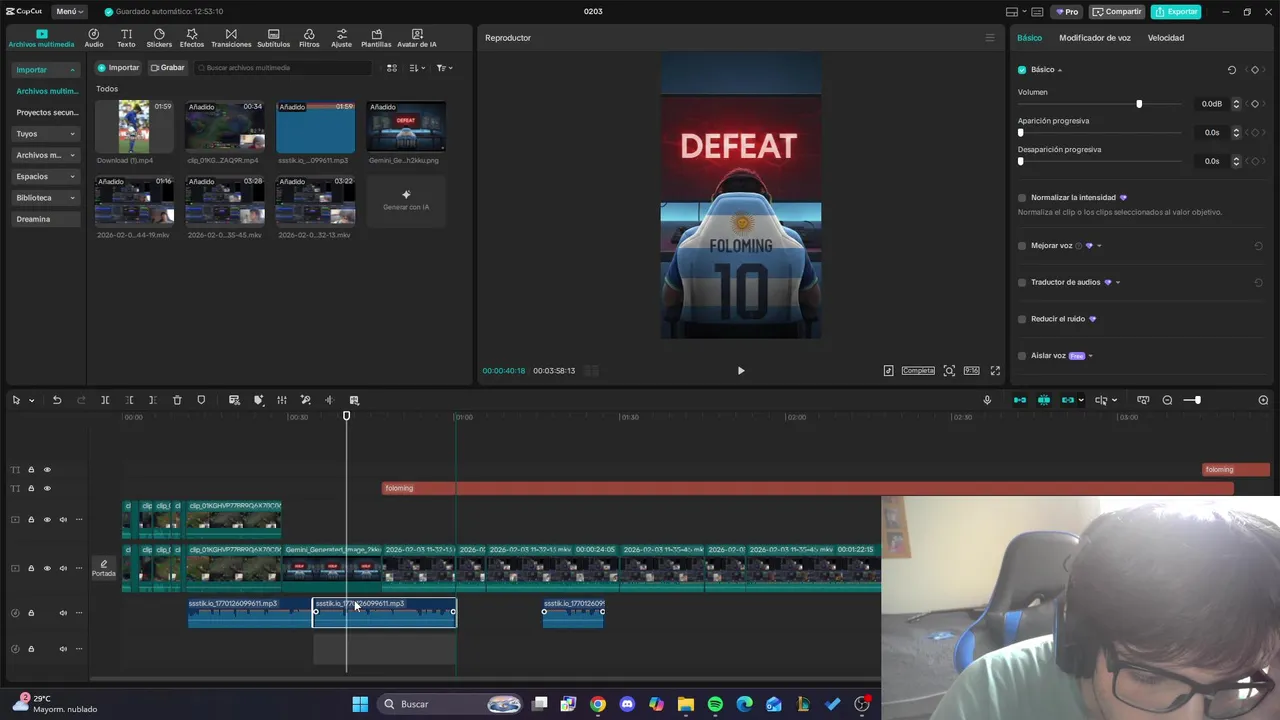The image size is (1280, 720).
Task: Open the 9:16 aspect ratio selector
Action: 971,371
